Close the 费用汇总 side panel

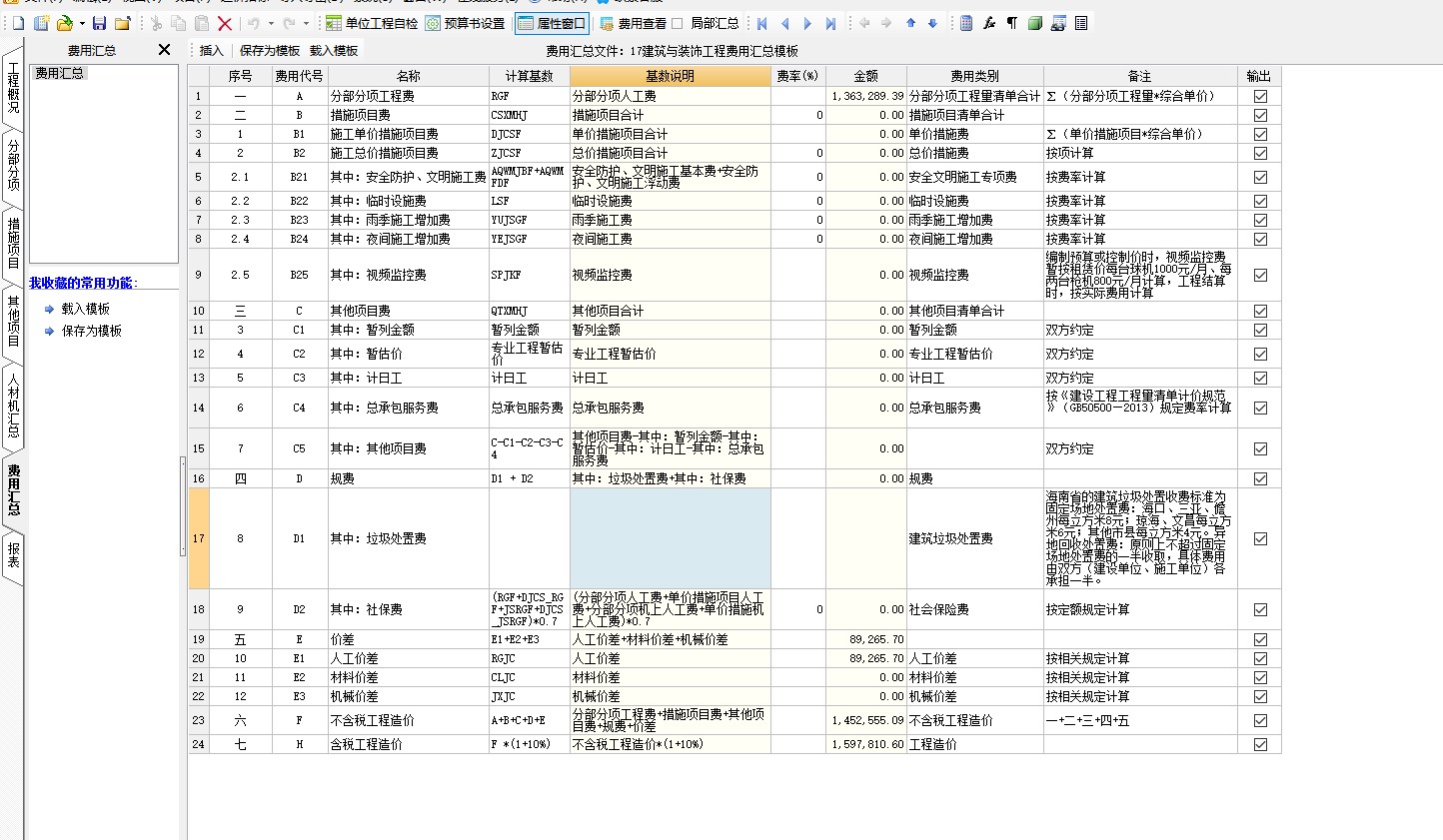click(164, 50)
